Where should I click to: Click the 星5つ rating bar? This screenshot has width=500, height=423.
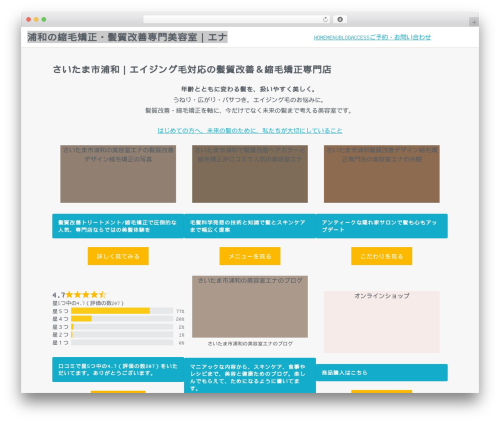(x=122, y=311)
